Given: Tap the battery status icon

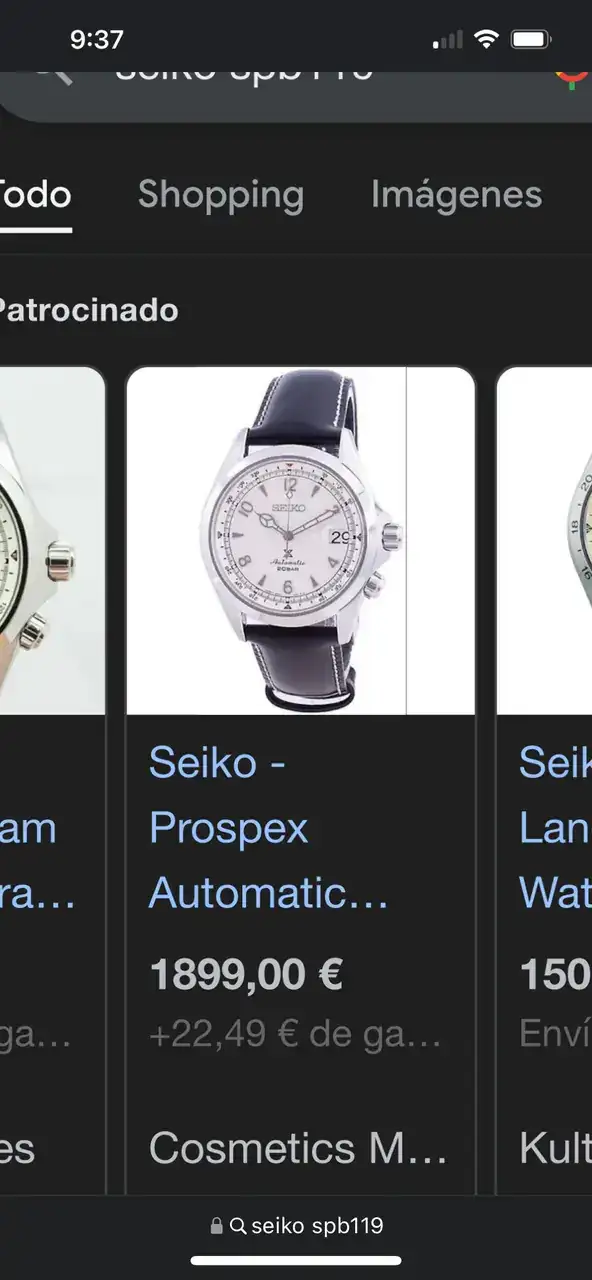Looking at the screenshot, I should (x=531, y=40).
